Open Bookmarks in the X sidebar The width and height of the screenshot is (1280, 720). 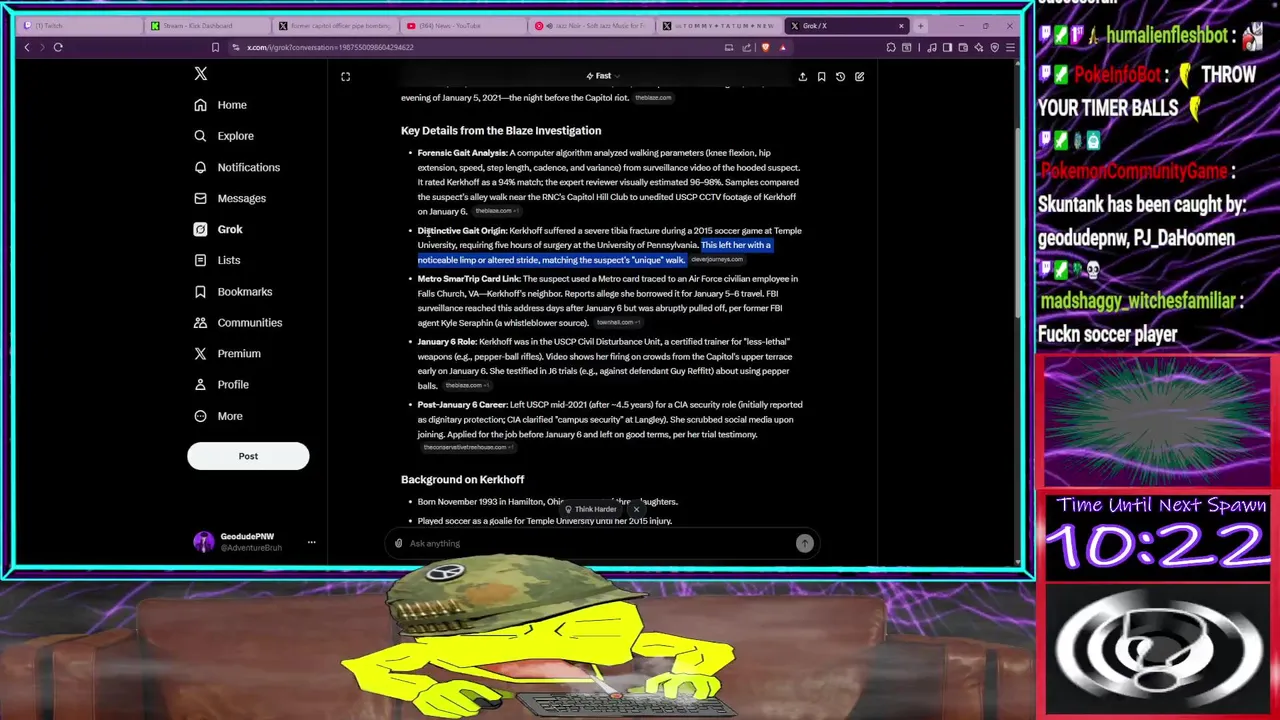(233, 291)
